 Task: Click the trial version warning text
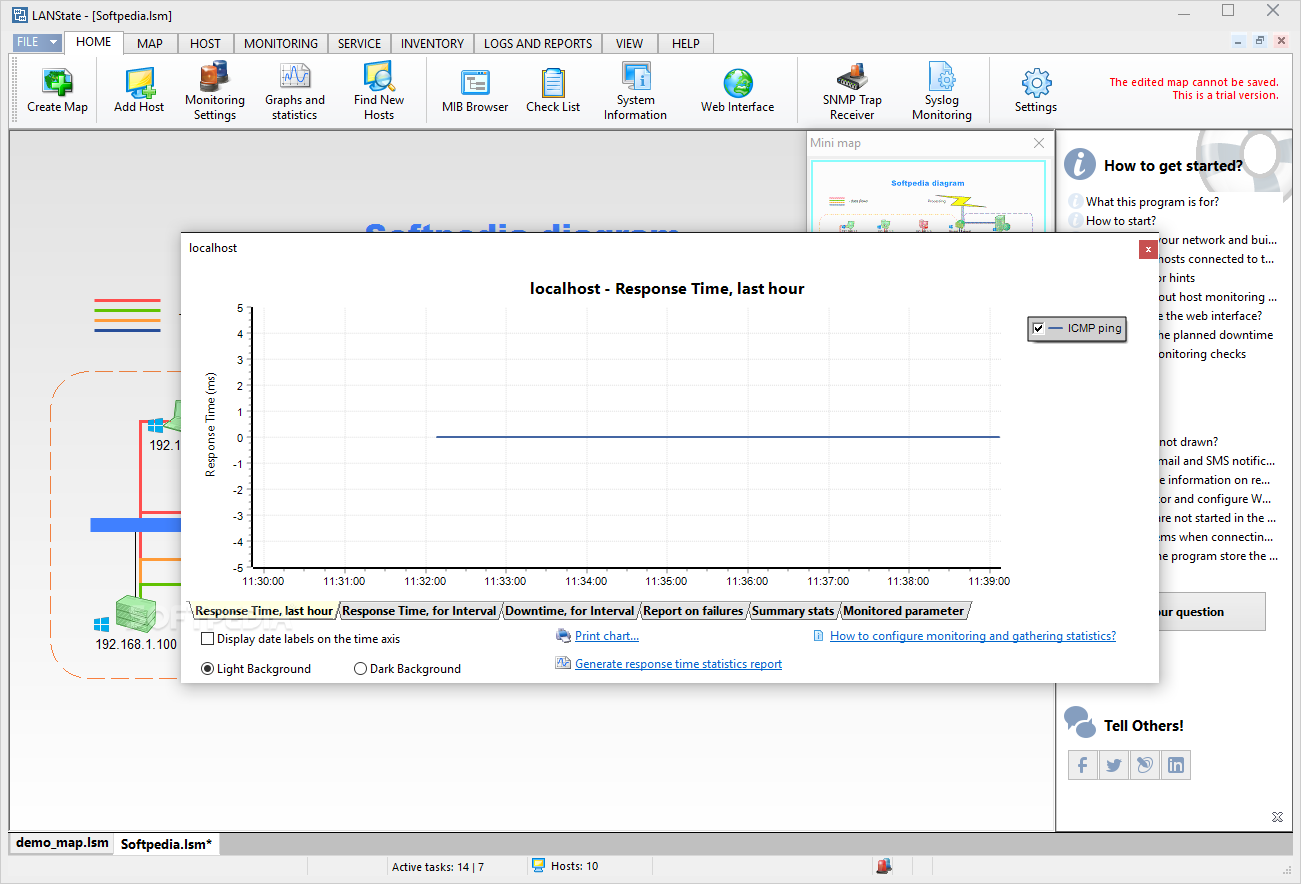(x=1193, y=89)
